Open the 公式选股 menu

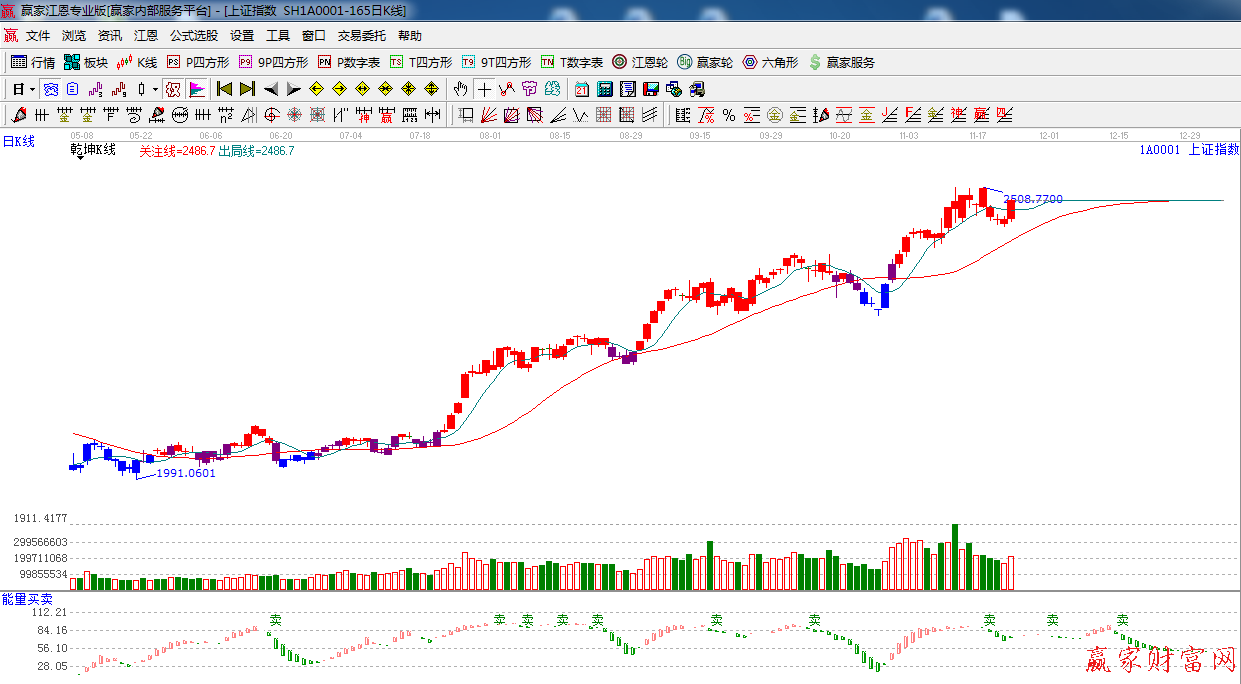tap(193, 36)
